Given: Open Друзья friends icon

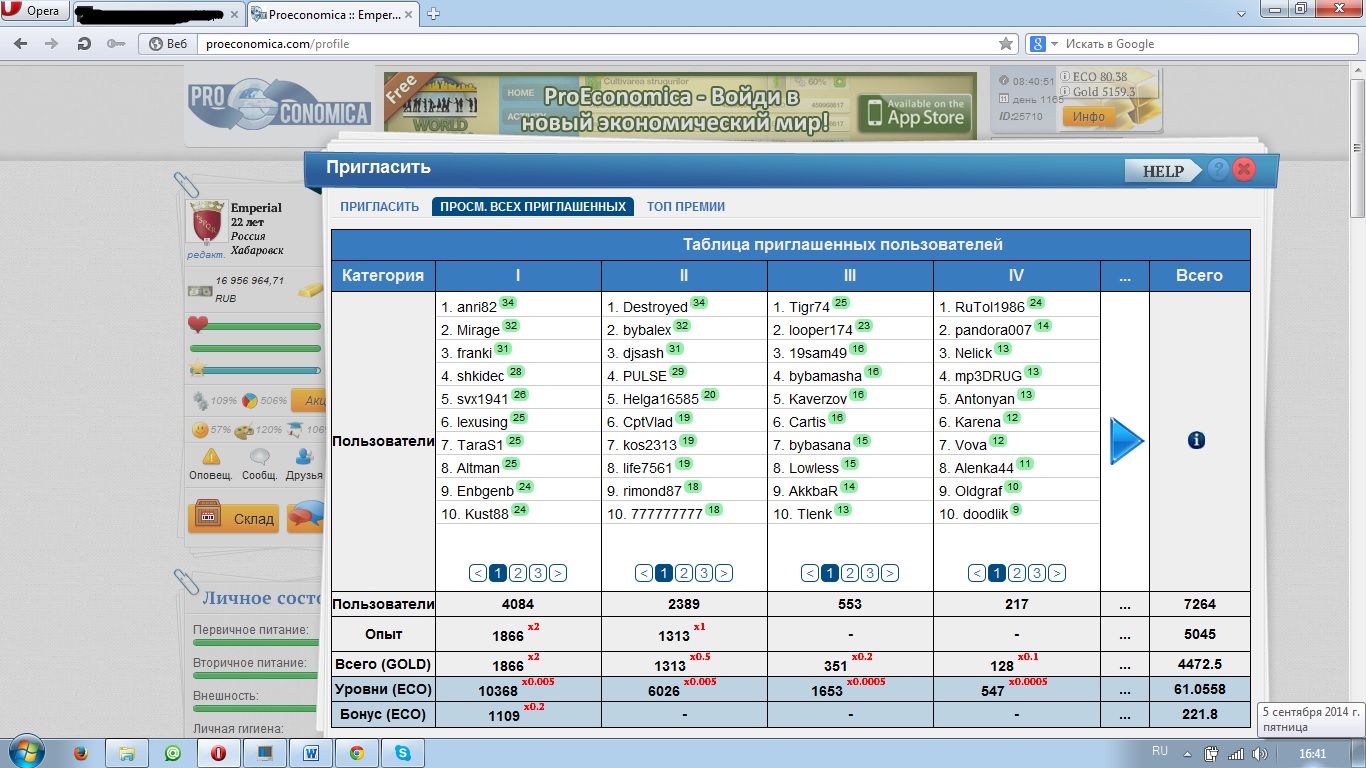Looking at the screenshot, I should click(x=303, y=457).
